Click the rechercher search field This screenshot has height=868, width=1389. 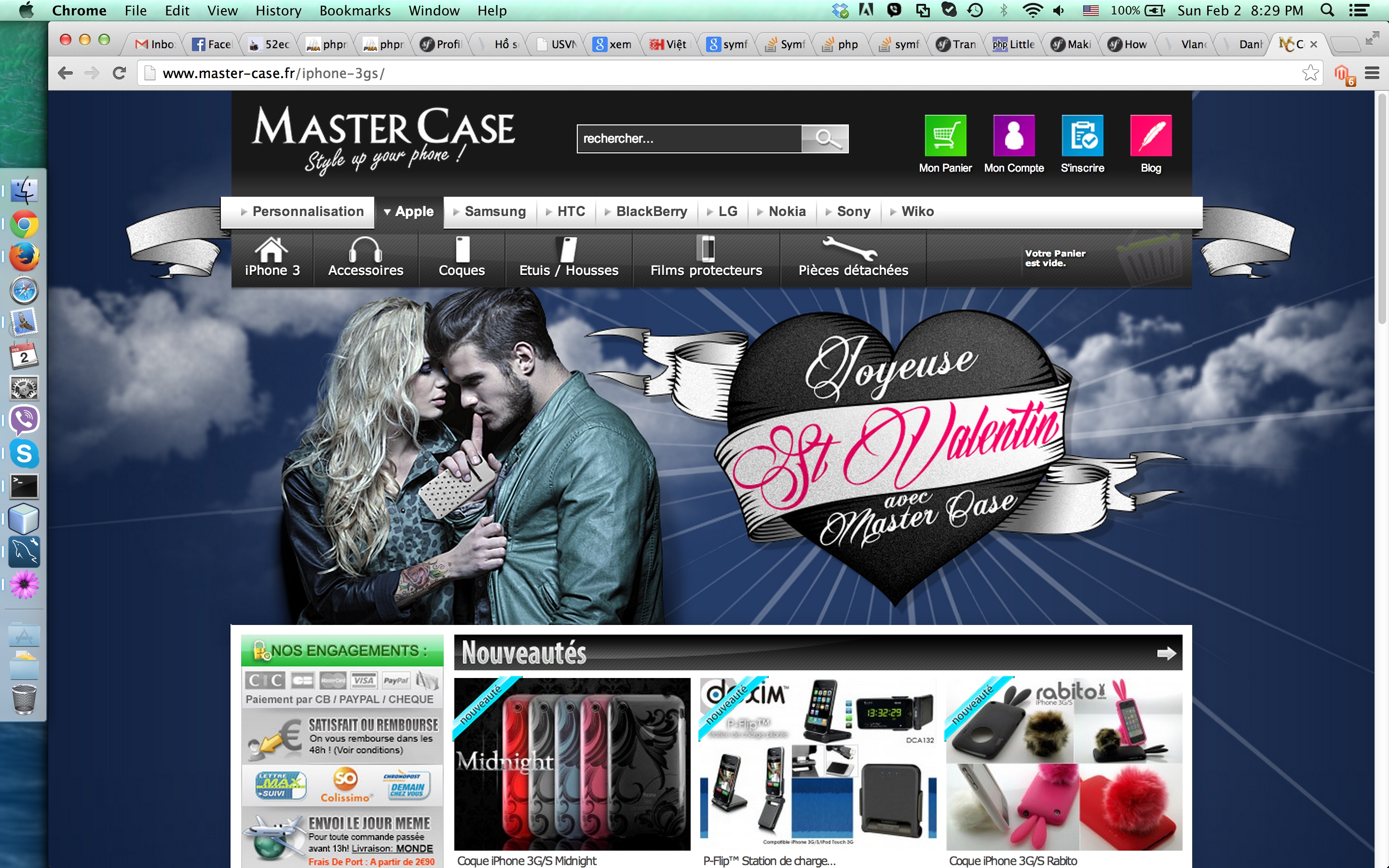tap(689, 138)
